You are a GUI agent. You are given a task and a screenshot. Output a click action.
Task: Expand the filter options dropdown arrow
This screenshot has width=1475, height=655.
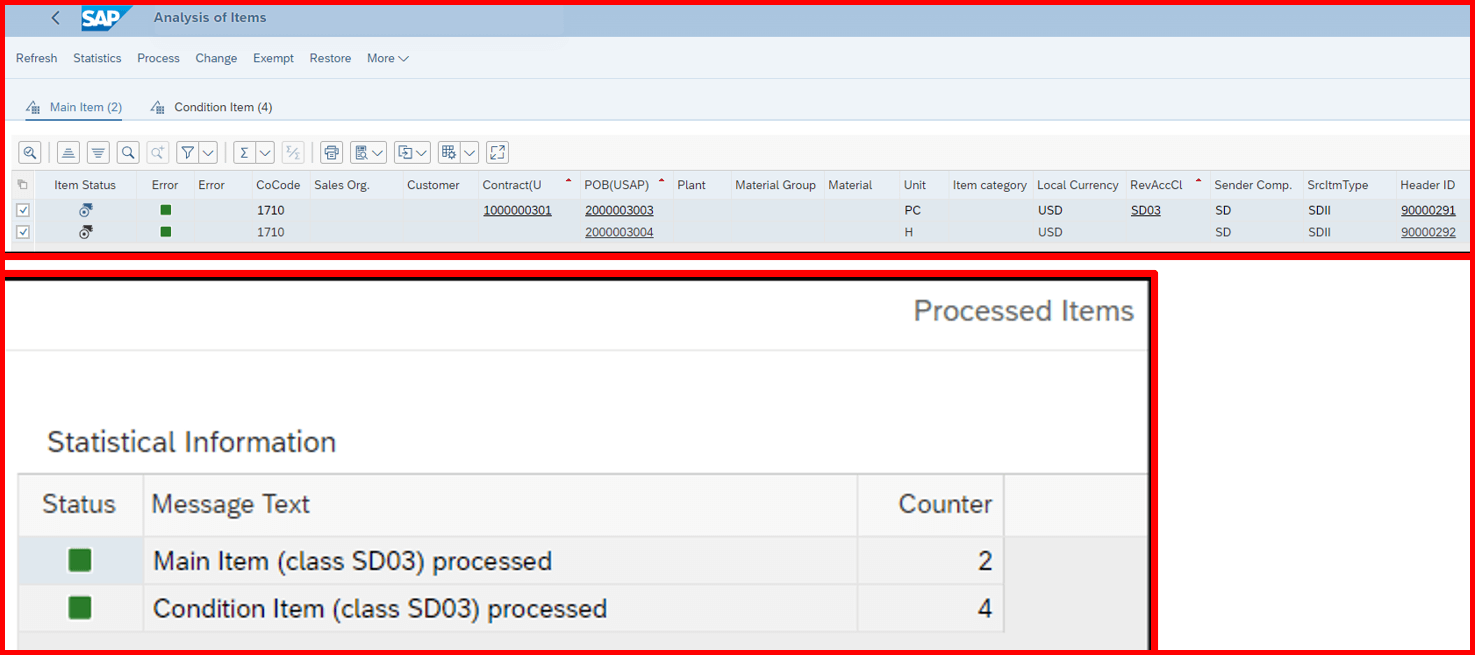(x=208, y=152)
